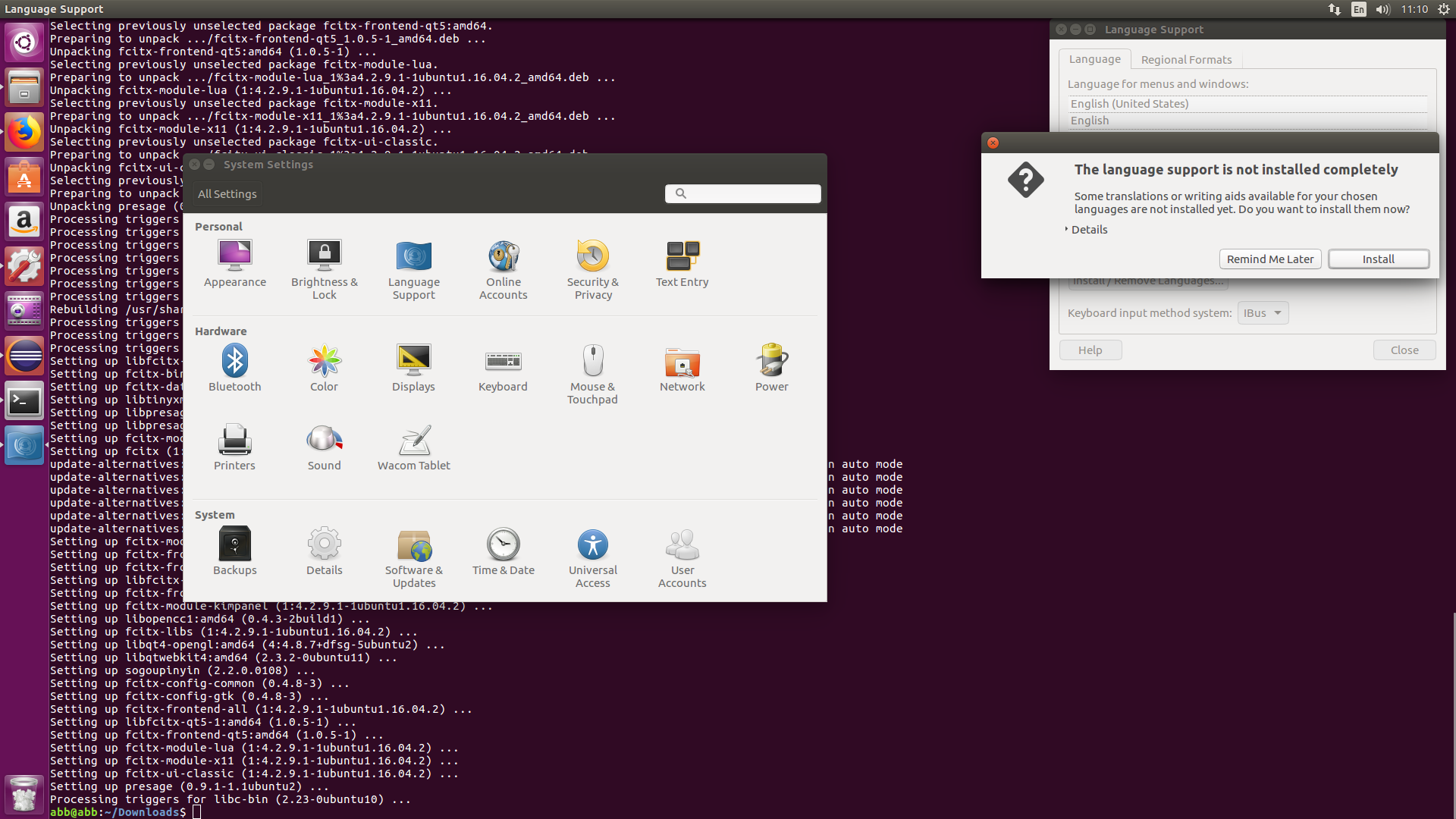
Task: Open Security & Privacy settings
Action: point(592,269)
